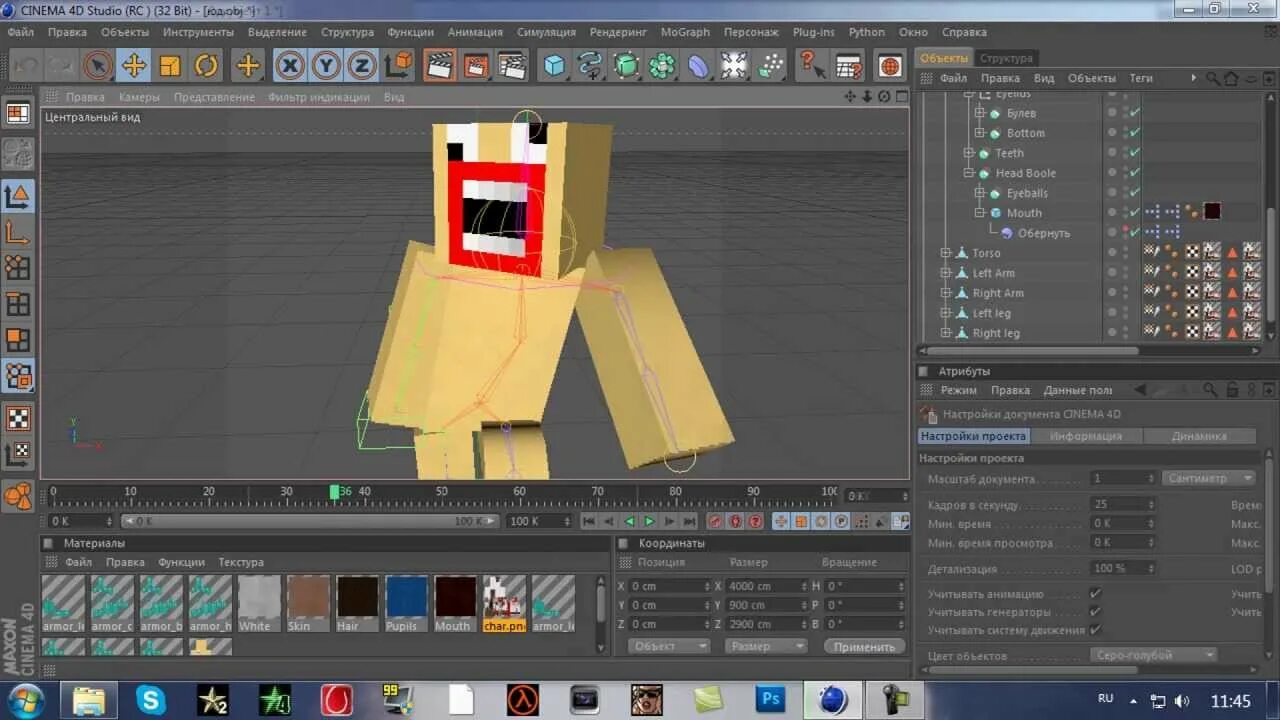This screenshot has width=1280, height=720.
Task: Click the green timeline marker at frame 36
Action: click(x=334, y=492)
